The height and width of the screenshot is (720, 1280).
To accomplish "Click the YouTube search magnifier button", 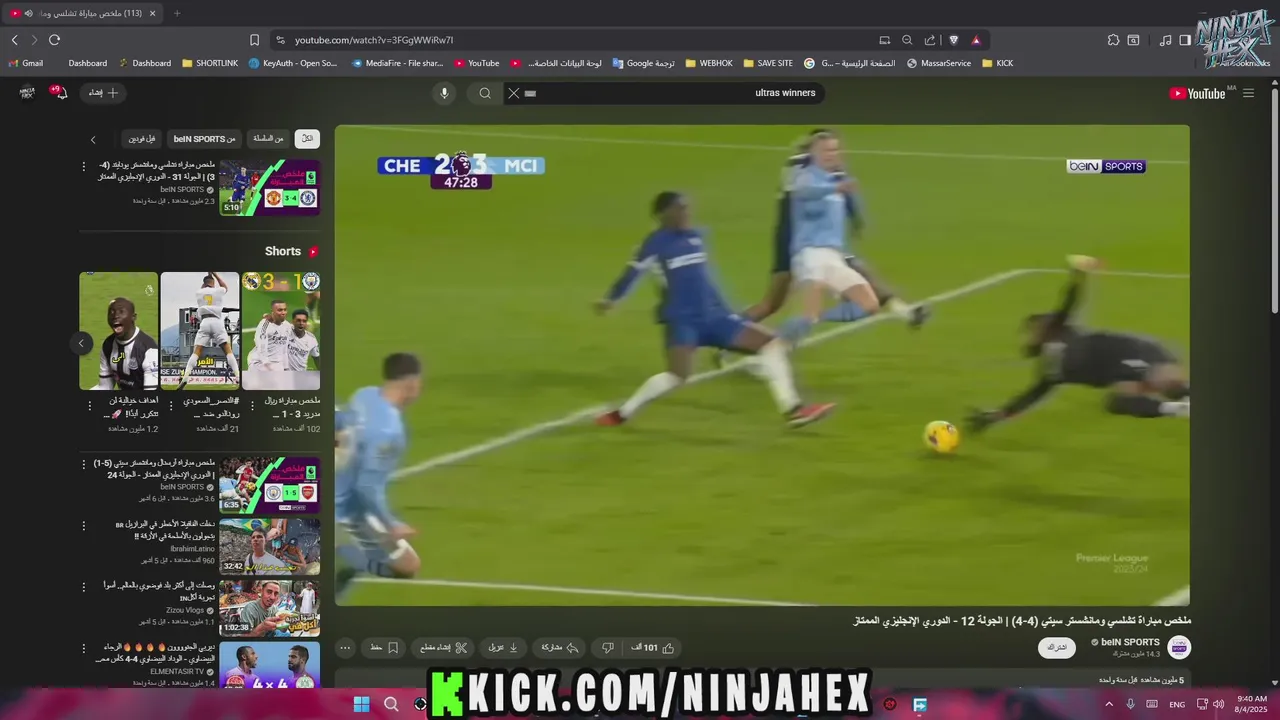I will click(485, 93).
